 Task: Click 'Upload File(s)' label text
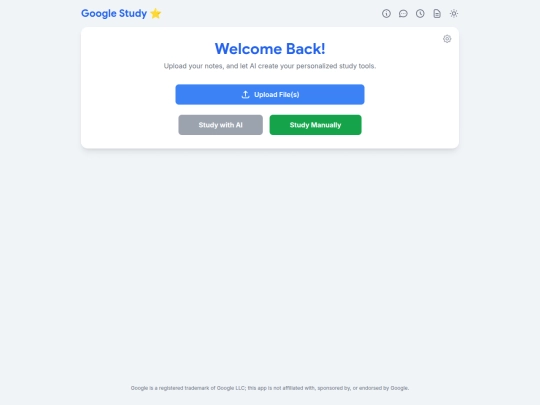click(x=277, y=94)
